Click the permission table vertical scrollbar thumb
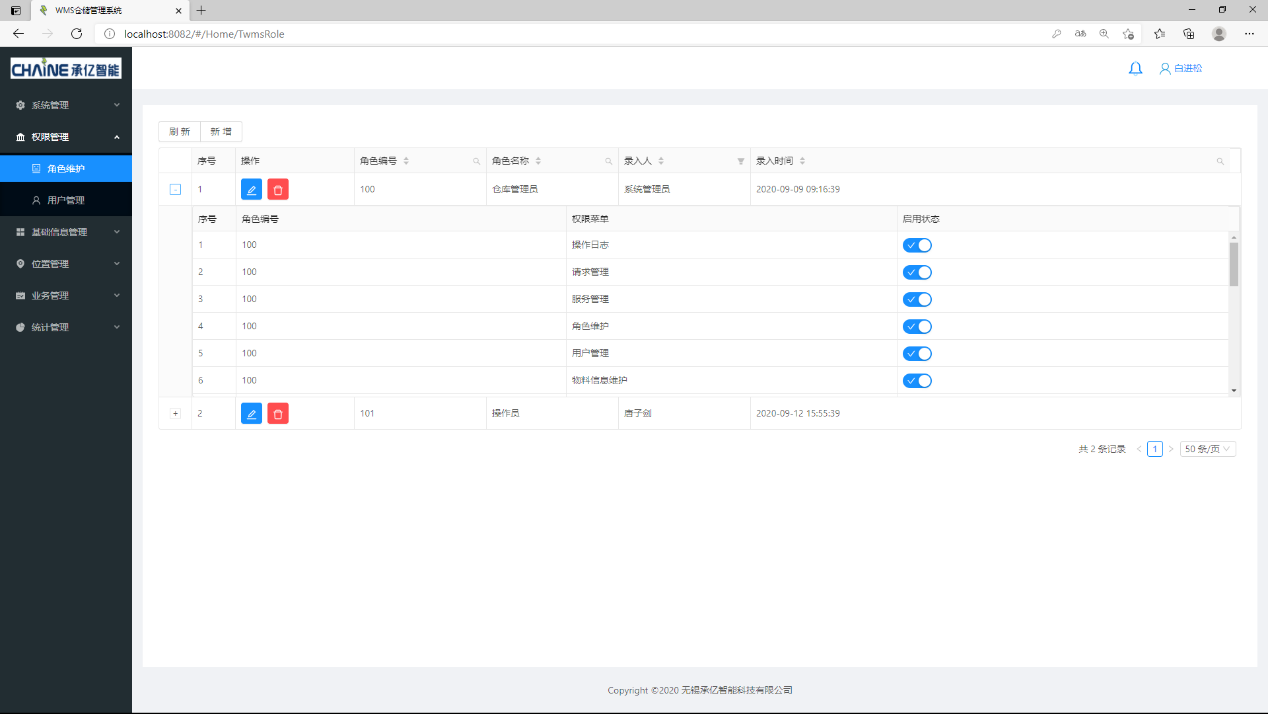The width and height of the screenshot is (1268, 714). [x=1234, y=264]
